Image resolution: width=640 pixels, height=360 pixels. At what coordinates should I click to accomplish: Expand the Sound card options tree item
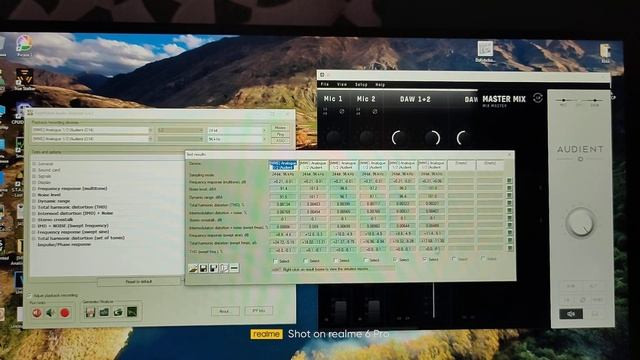(x=34, y=170)
